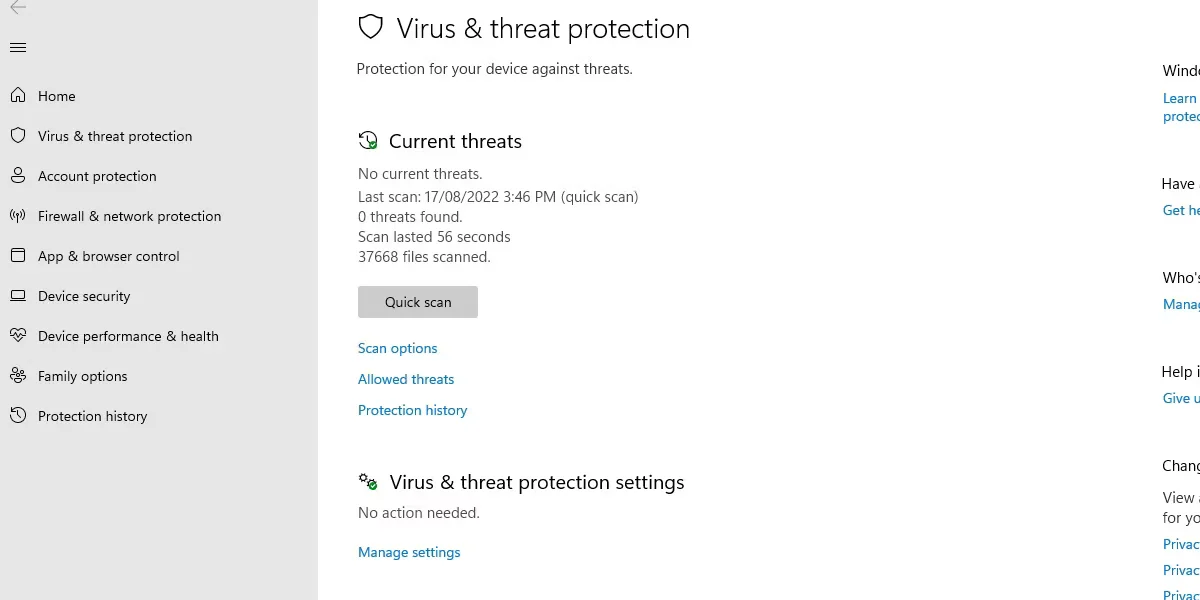View Protection history from the sidebar
1200x600 pixels.
(93, 416)
